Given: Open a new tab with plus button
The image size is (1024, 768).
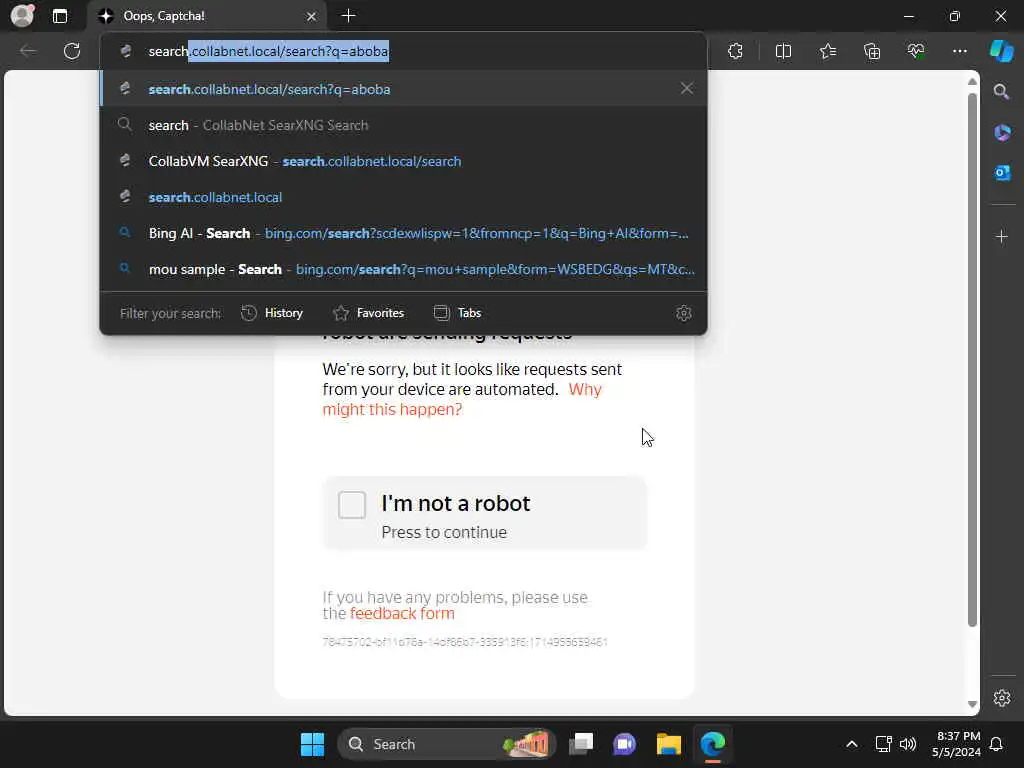Looking at the screenshot, I should 349,16.
